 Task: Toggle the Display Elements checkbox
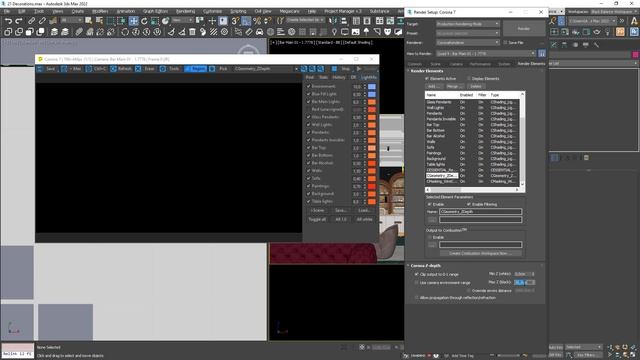469,78
